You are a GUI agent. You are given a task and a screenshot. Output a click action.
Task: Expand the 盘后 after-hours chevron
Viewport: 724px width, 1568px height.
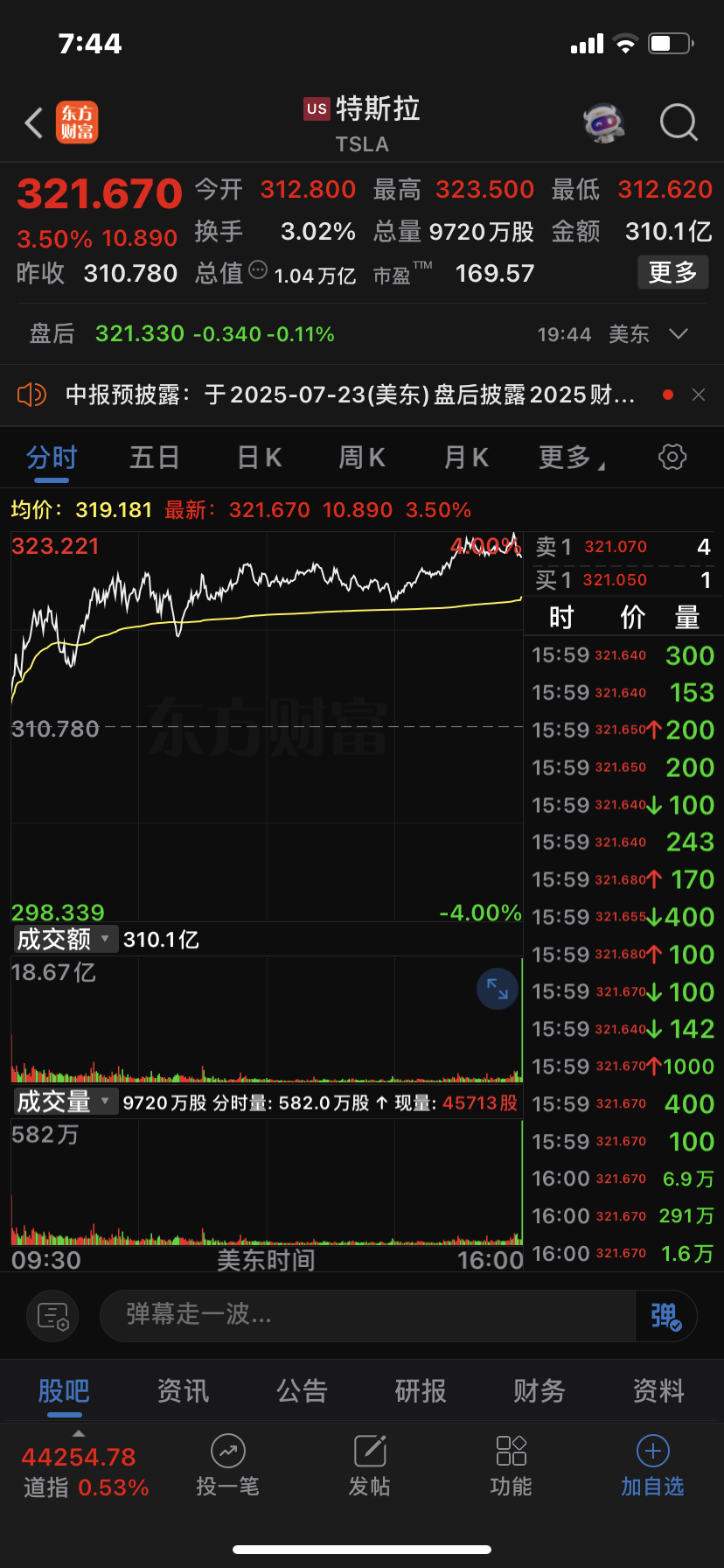(x=678, y=334)
